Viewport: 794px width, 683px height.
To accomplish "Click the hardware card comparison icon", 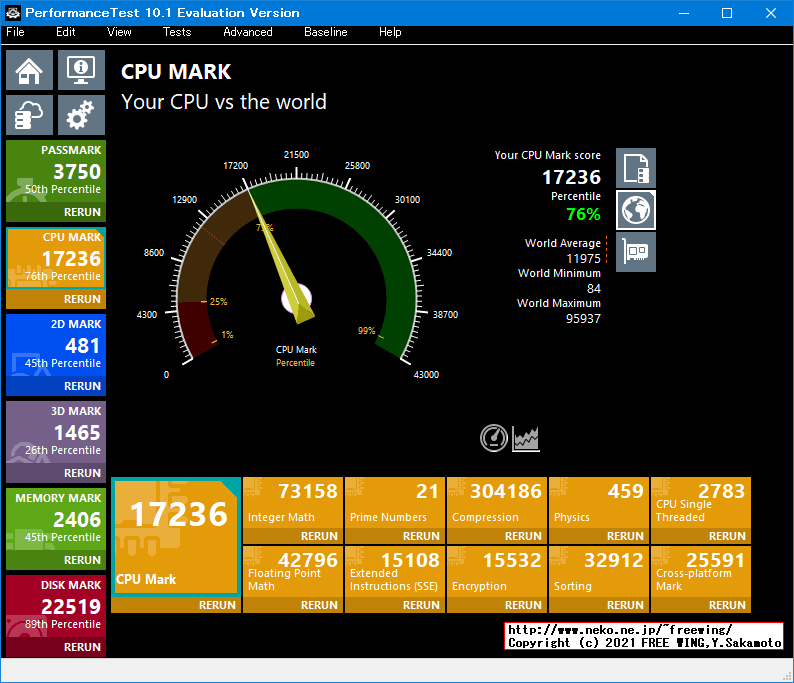I will coord(636,251).
